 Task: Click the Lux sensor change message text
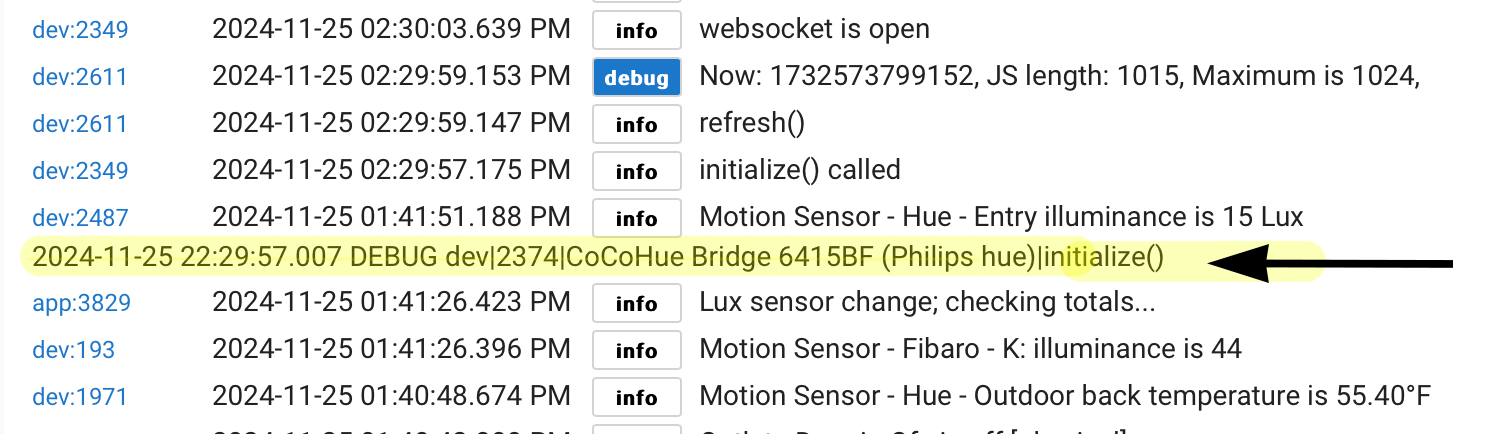[x=927, y=303]
